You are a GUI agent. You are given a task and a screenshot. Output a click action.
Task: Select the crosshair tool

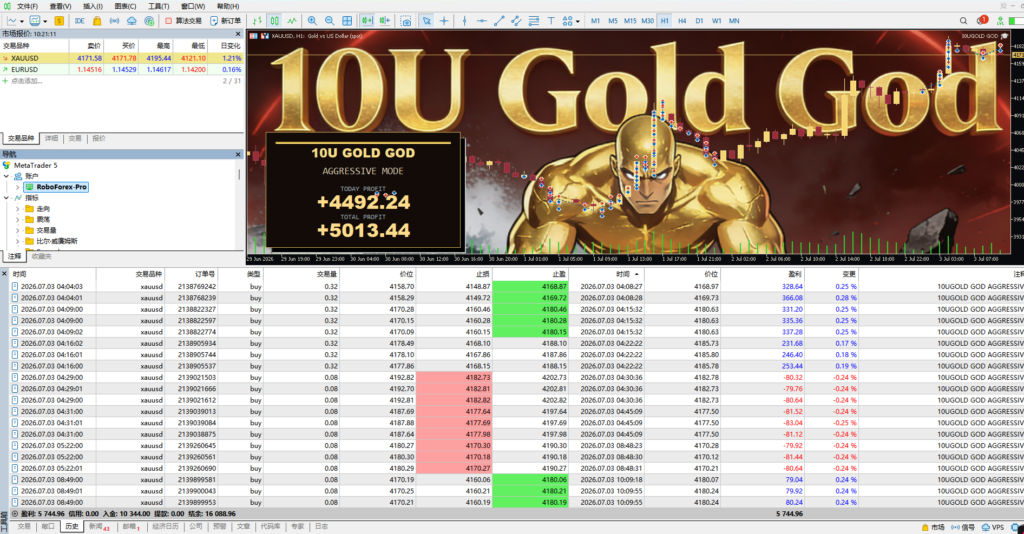click(x=444, y=21)
